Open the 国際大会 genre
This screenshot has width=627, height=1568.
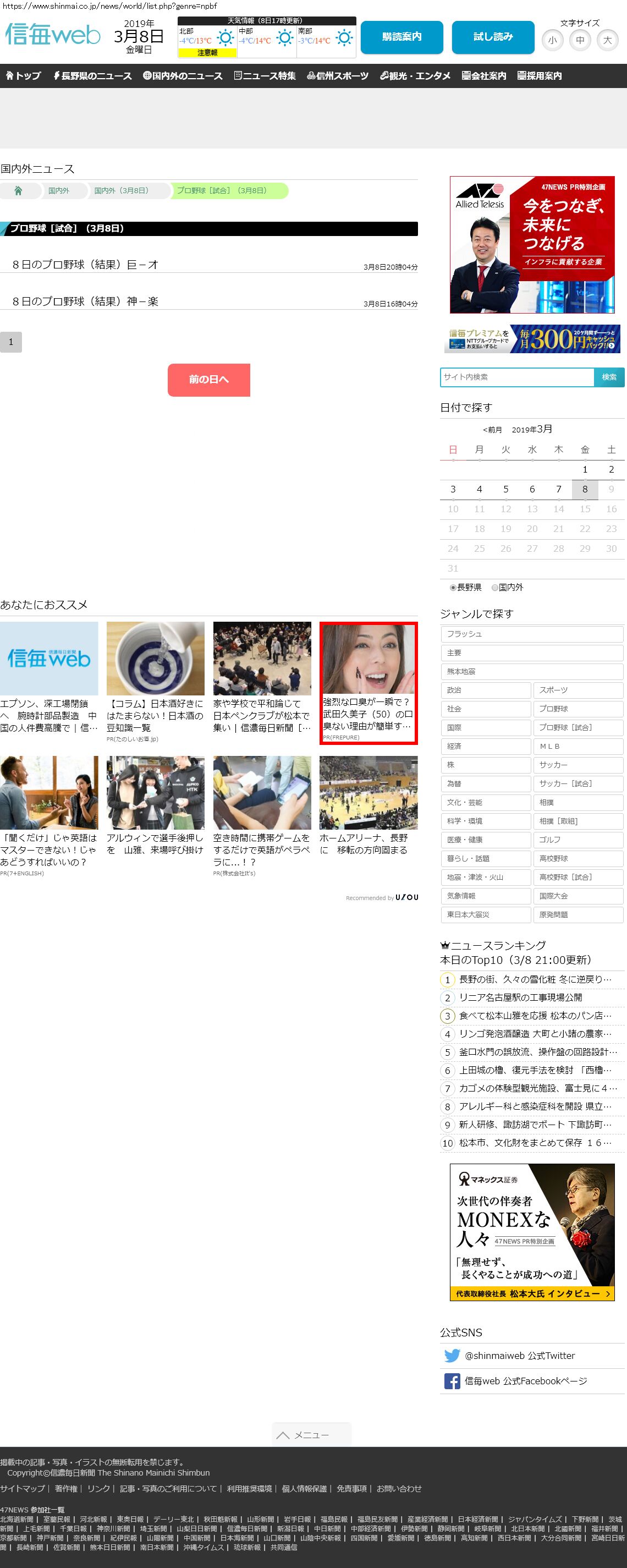(578, 897)
